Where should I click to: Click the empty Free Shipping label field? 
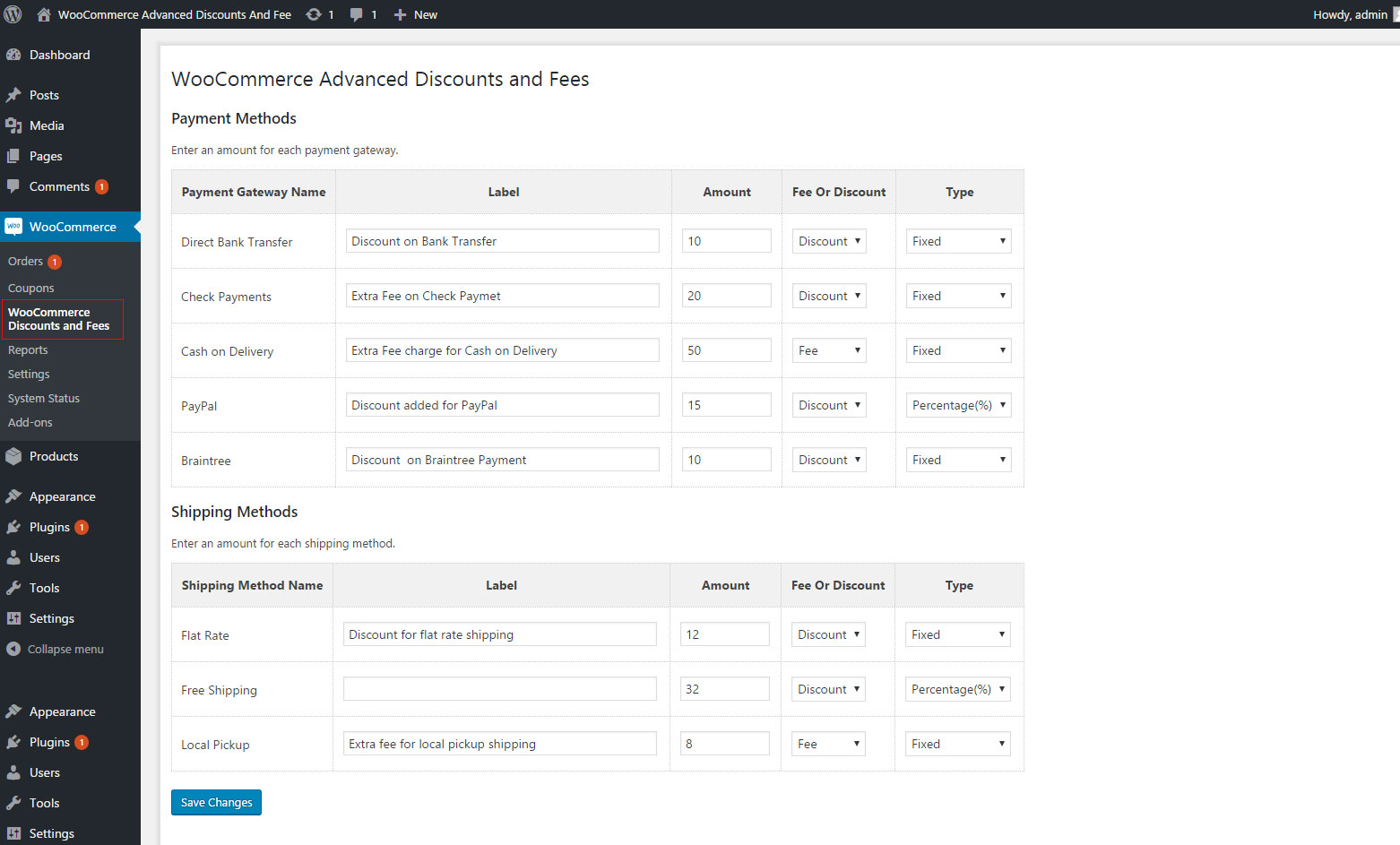click(500, 689)
